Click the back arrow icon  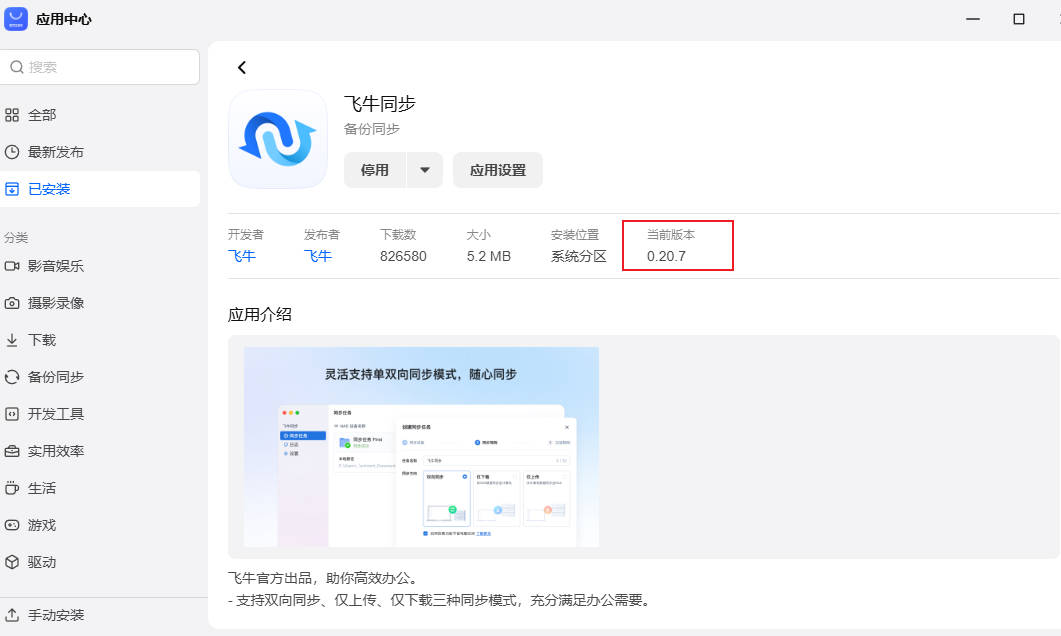[242, 68]
